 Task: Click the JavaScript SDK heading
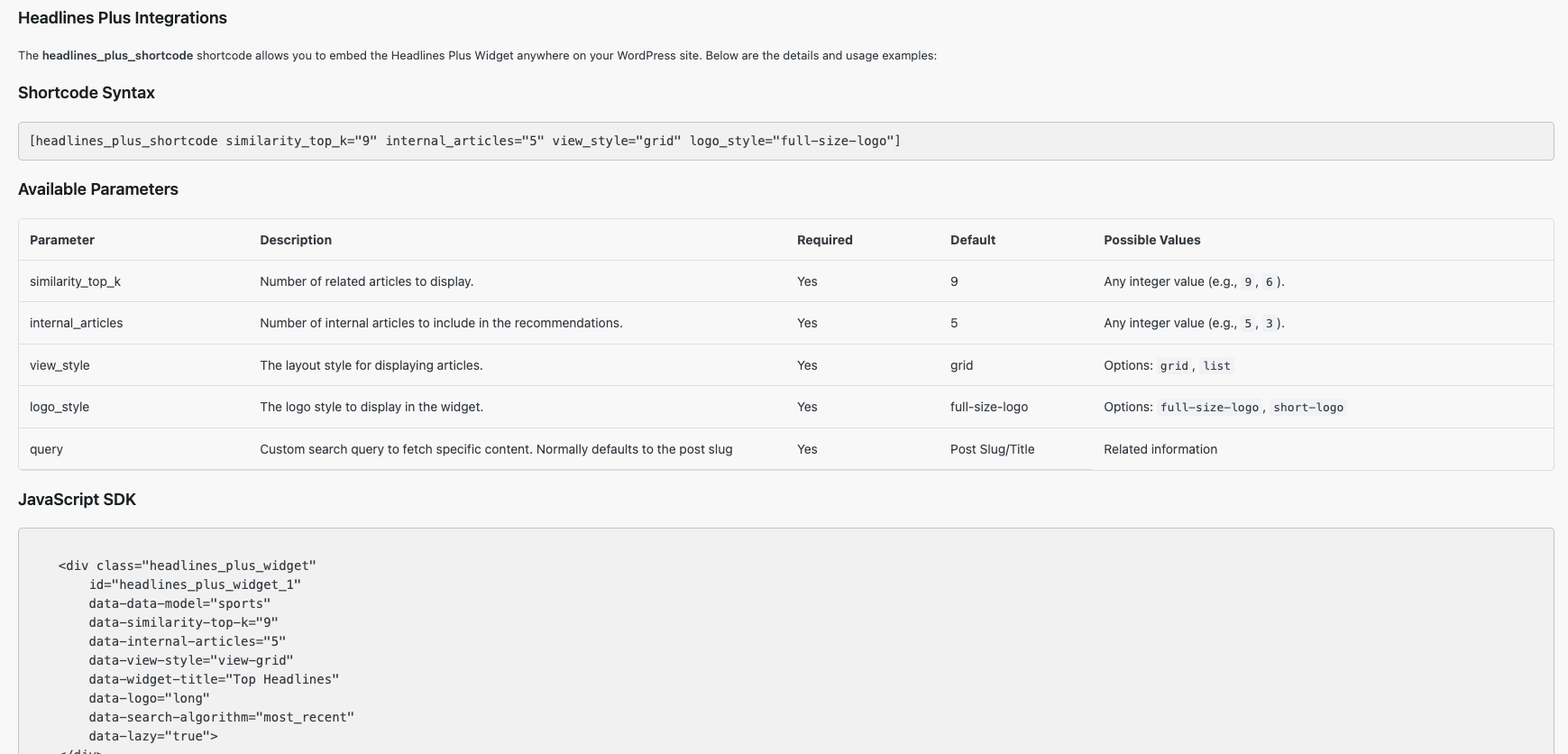(78, 500)
